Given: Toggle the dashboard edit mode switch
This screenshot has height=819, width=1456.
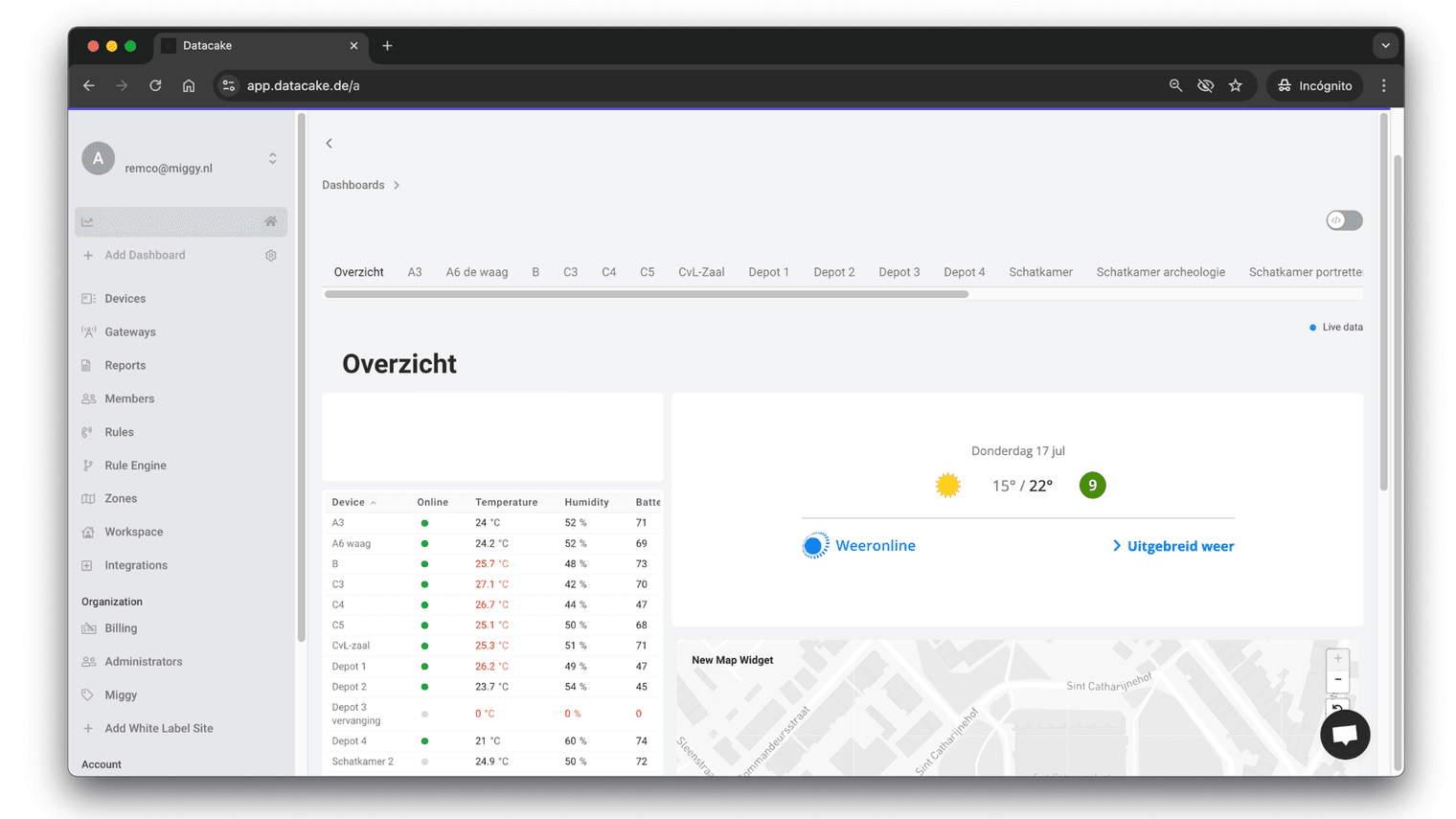Looking at the screenshot, I should tap(1344, 220).
